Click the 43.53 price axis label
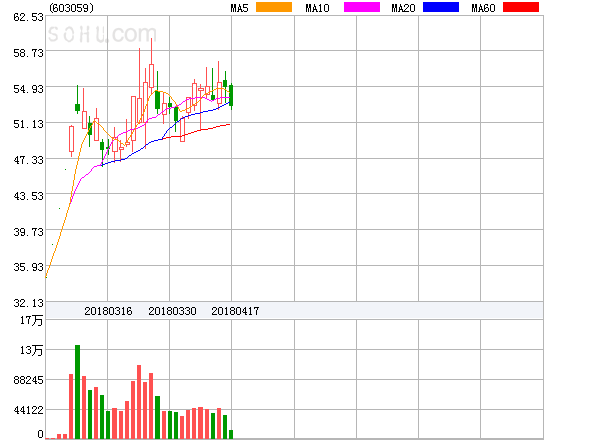 coord(28,196)
